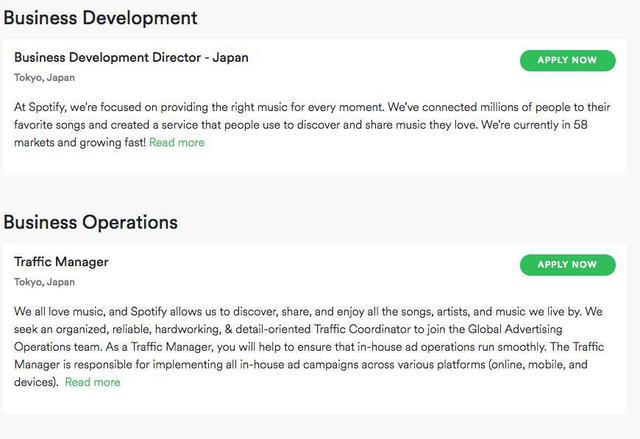The height and width of the screenshot is (439, 640).
Task: Open the Business Development Director - Japan title
Action: tap(131, 57)
